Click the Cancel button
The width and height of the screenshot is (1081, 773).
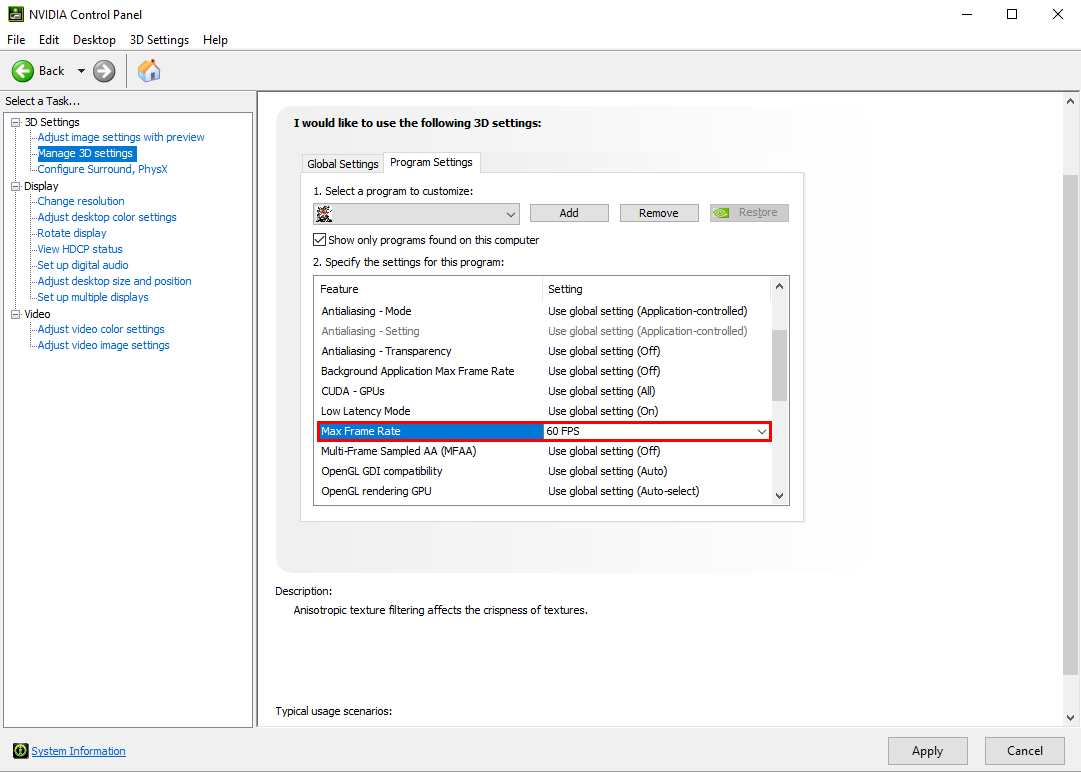tap(1024, 751)
